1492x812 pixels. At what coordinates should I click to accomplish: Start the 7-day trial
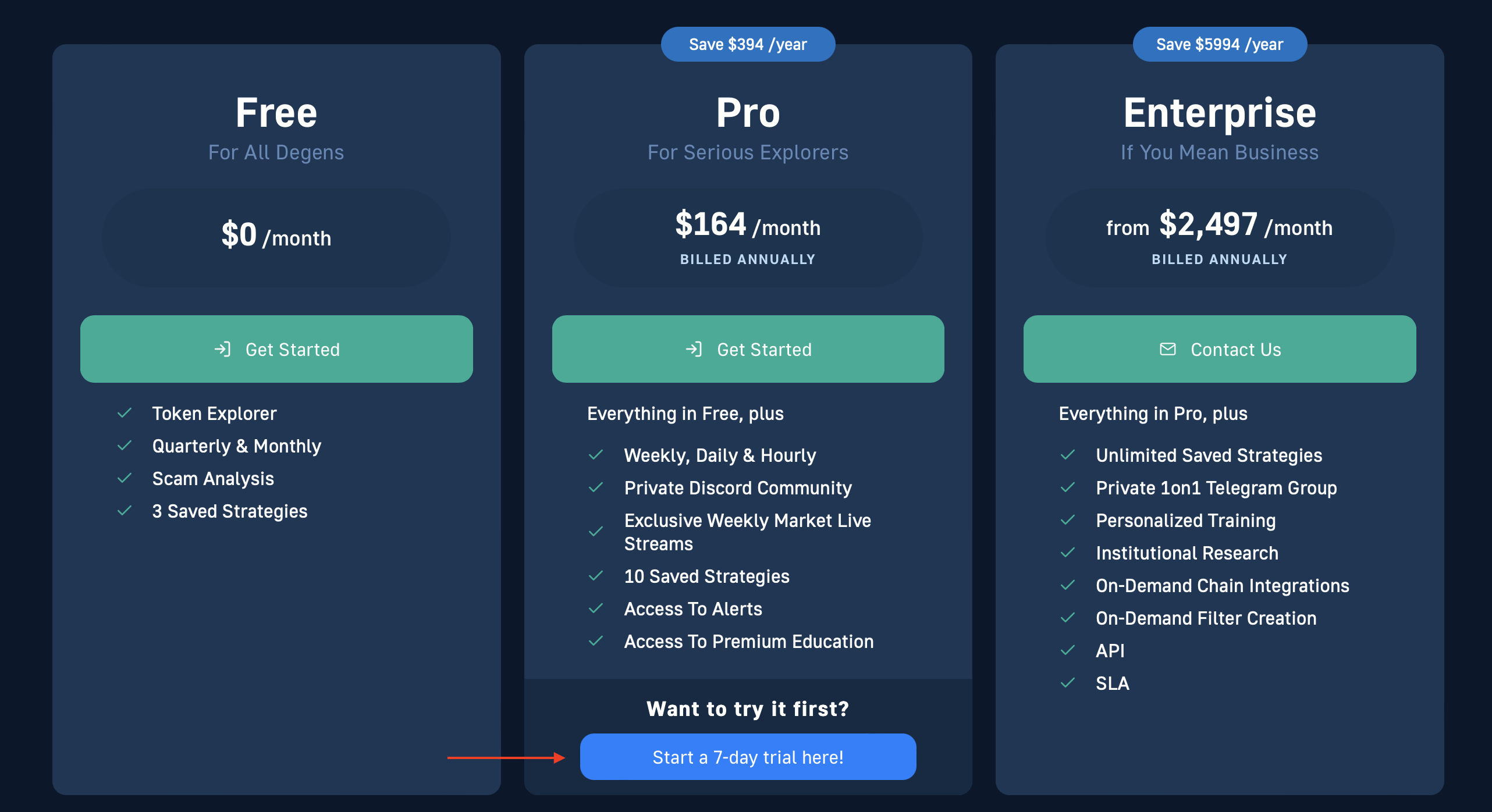pos(748,757)
